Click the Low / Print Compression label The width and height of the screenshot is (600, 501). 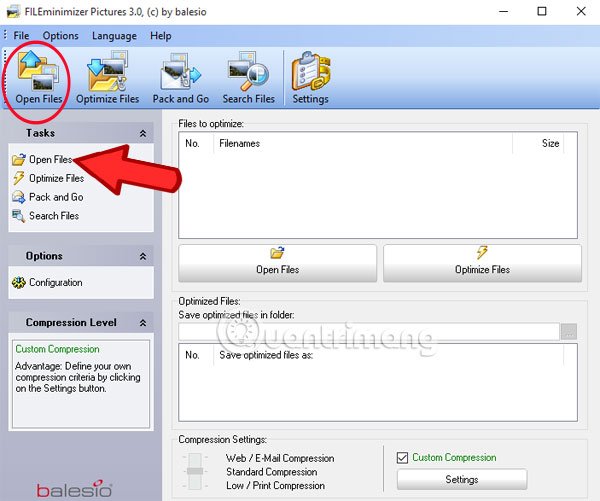275,486
